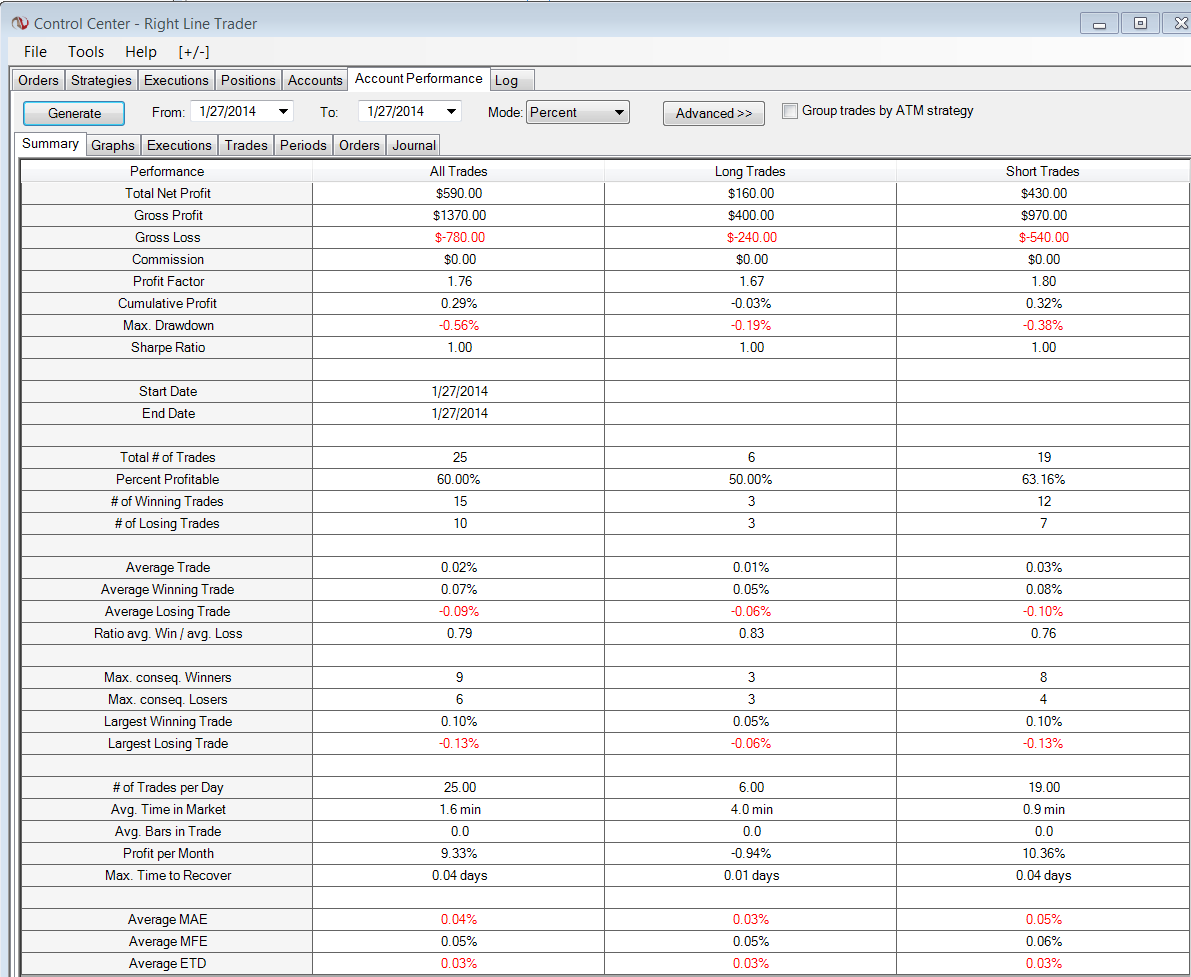
Task: Click the $1370.00 gross profit value
Action: pos(460,216)
